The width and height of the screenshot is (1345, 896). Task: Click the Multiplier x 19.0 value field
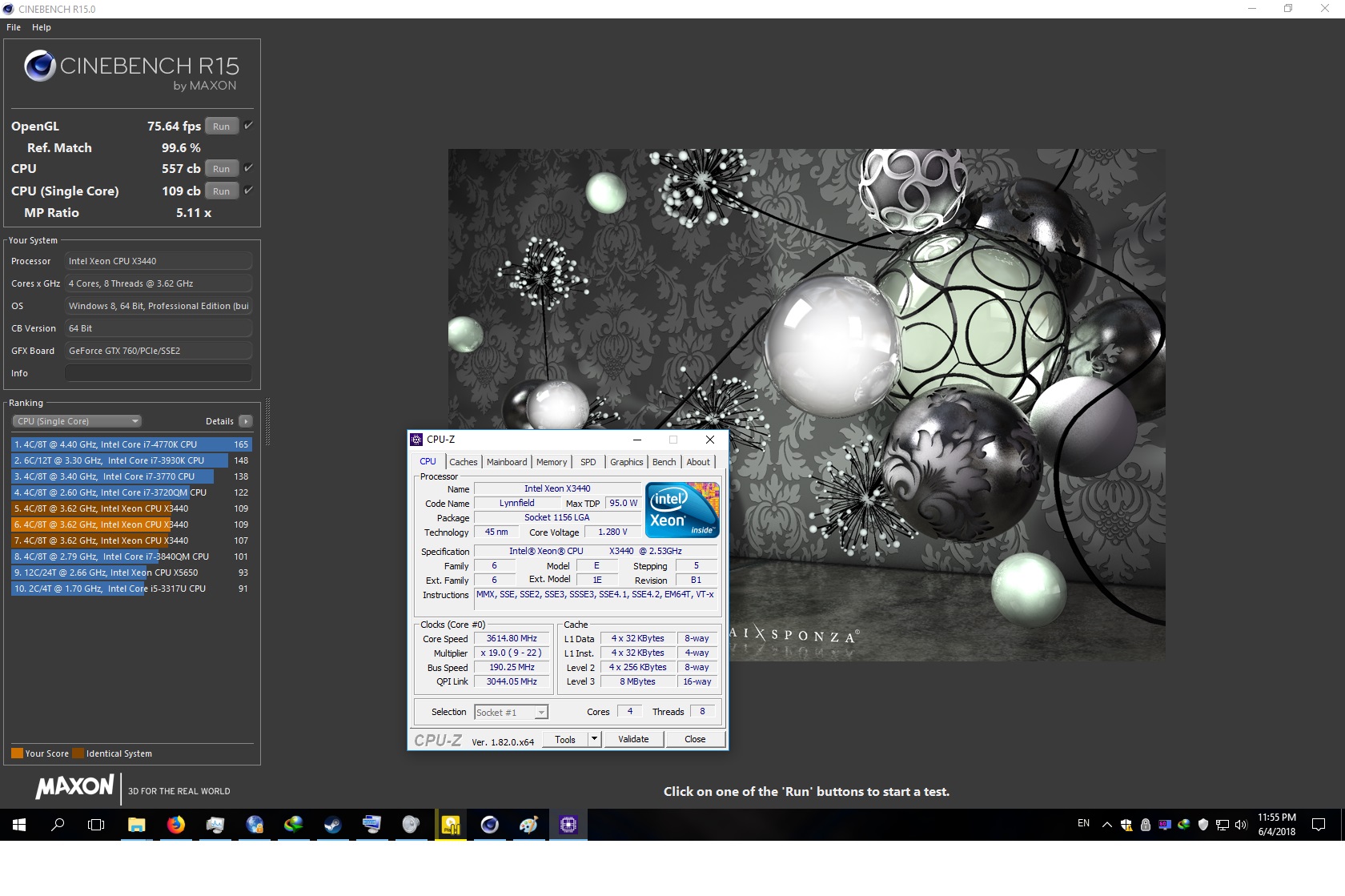click(x=512, y=653)
